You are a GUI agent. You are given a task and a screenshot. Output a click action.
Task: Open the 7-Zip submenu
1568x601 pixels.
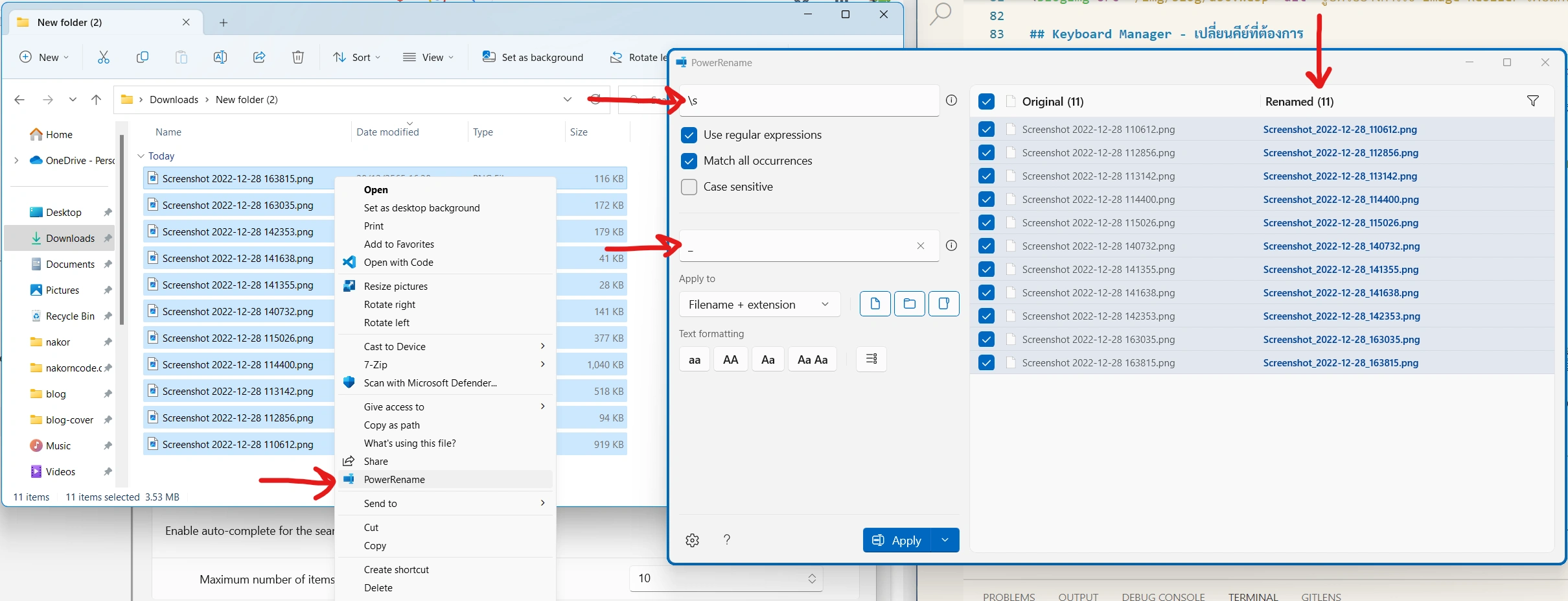[x=444, y=364]
